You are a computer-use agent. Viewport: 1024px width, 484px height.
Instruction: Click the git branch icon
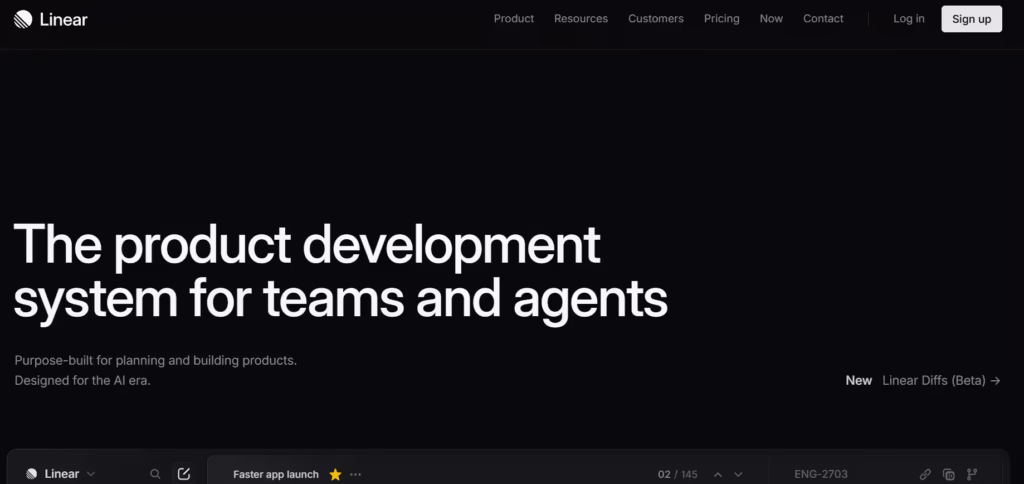pyautogui.click(x=972, y=474)
